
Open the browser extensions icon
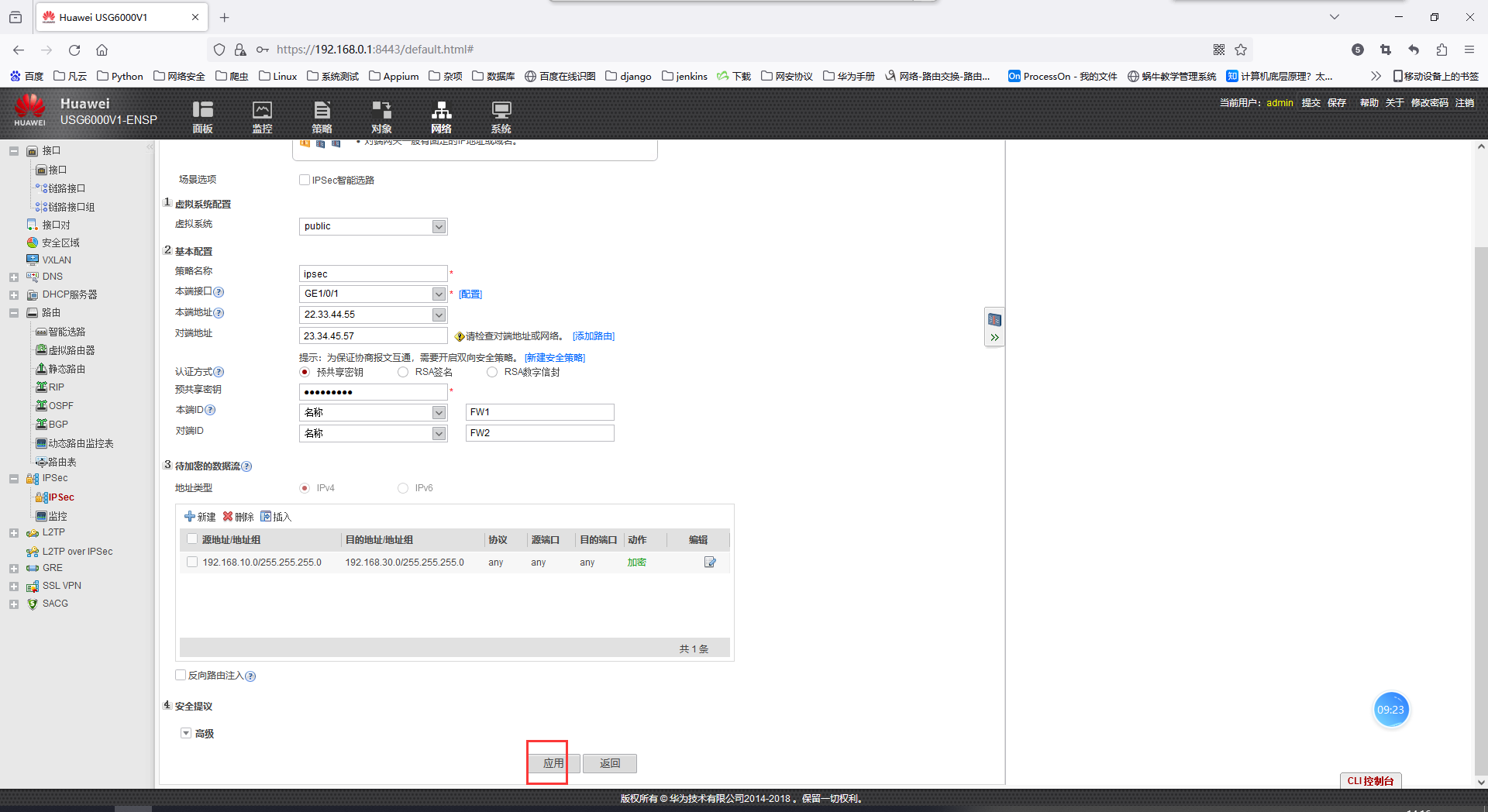[1441, 50]
